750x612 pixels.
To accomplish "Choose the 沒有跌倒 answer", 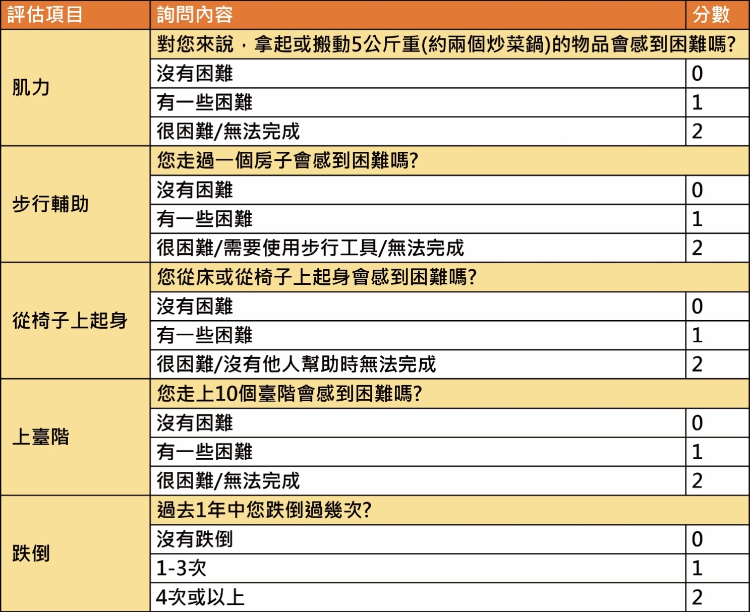I will click(x=418, y=539).
